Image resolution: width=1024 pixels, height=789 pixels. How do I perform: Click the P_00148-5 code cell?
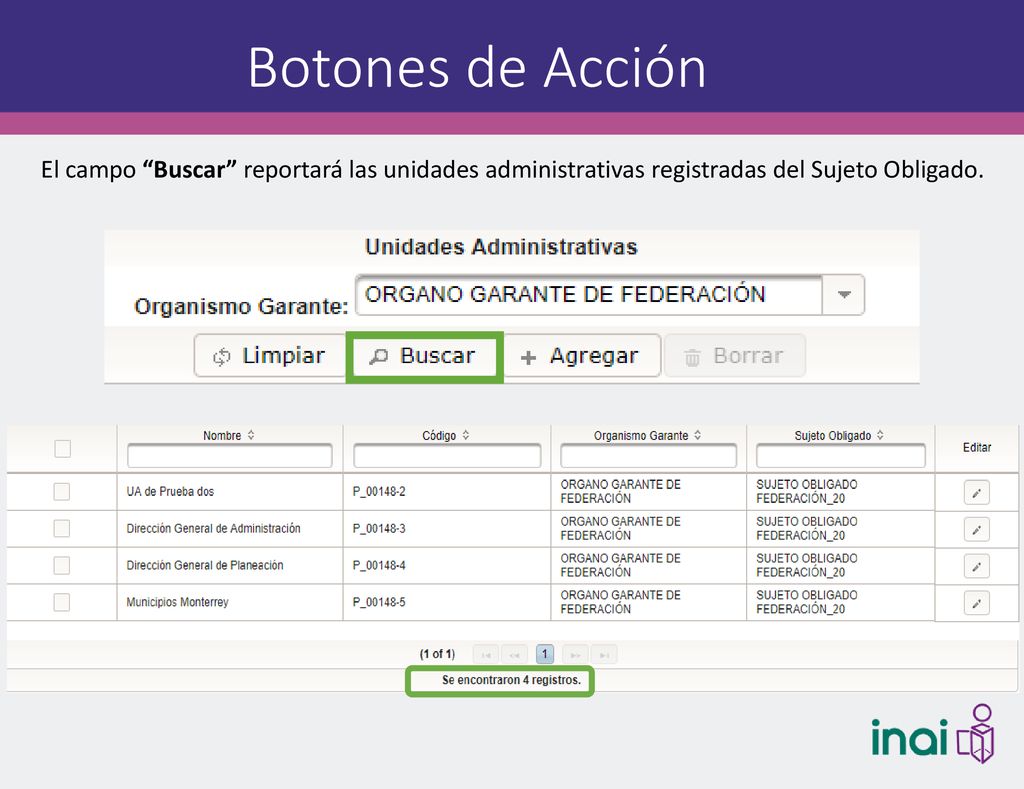(x=379, y=602)
